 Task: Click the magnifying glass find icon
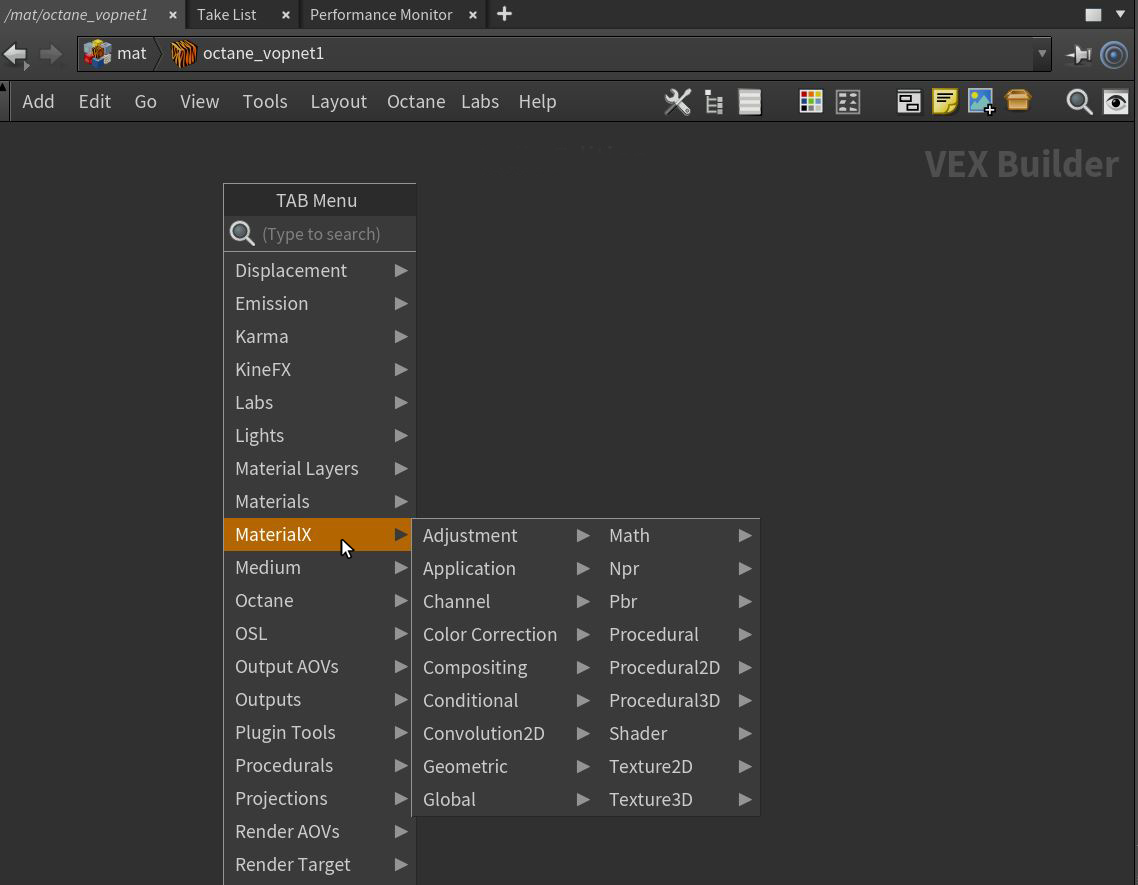pos(1079,102)
